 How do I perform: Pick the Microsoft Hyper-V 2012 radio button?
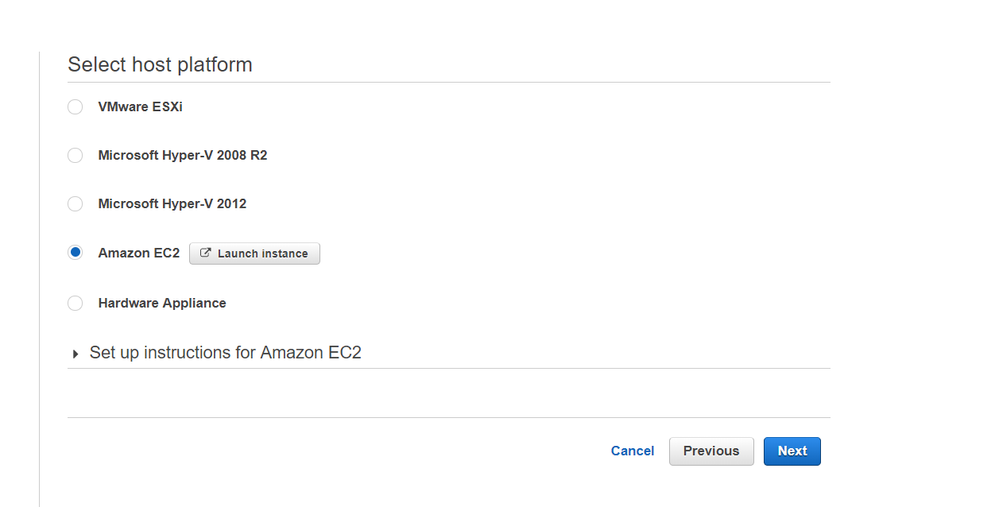[x=75, y=204]
